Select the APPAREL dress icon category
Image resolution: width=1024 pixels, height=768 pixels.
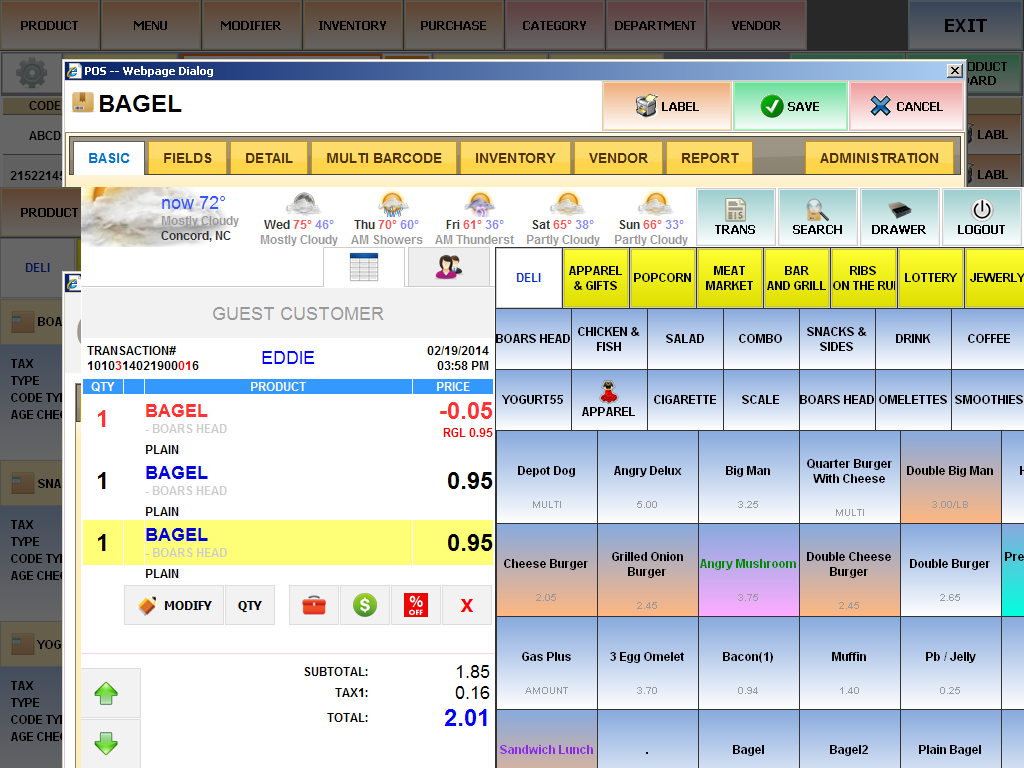point(608,400)
